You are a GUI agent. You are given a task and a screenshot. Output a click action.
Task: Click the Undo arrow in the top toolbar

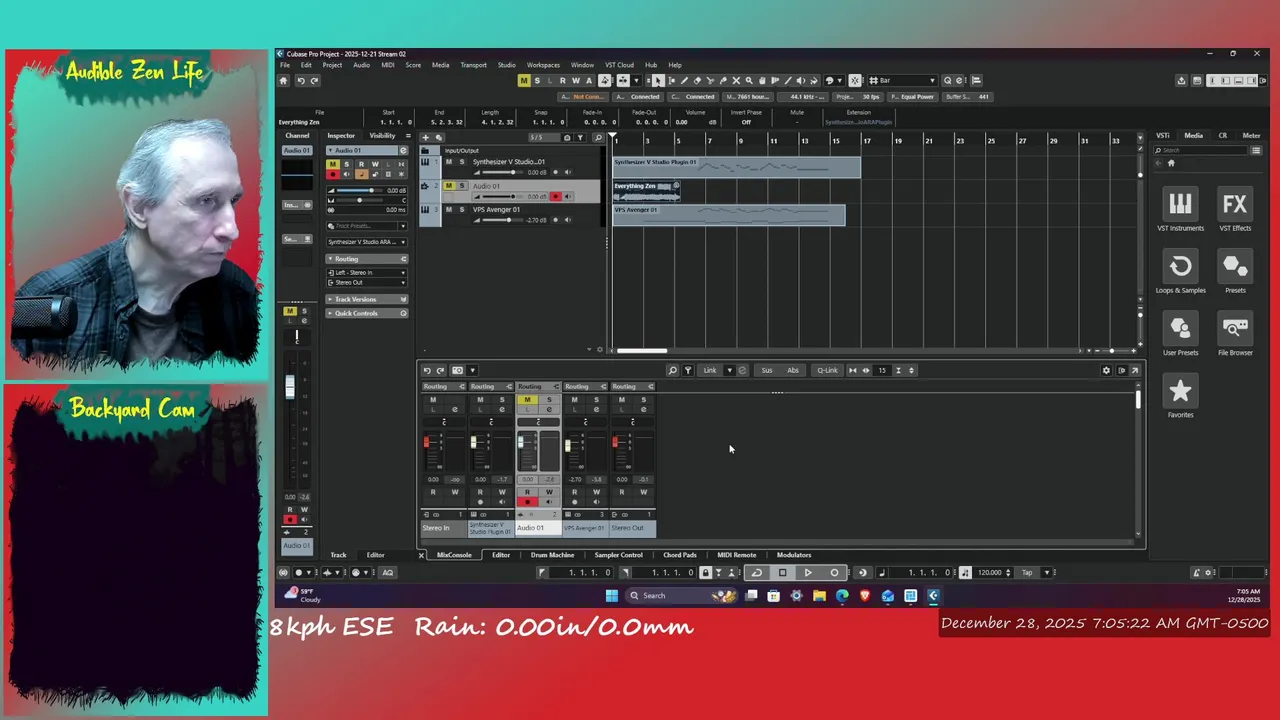(x=300, y=81)
